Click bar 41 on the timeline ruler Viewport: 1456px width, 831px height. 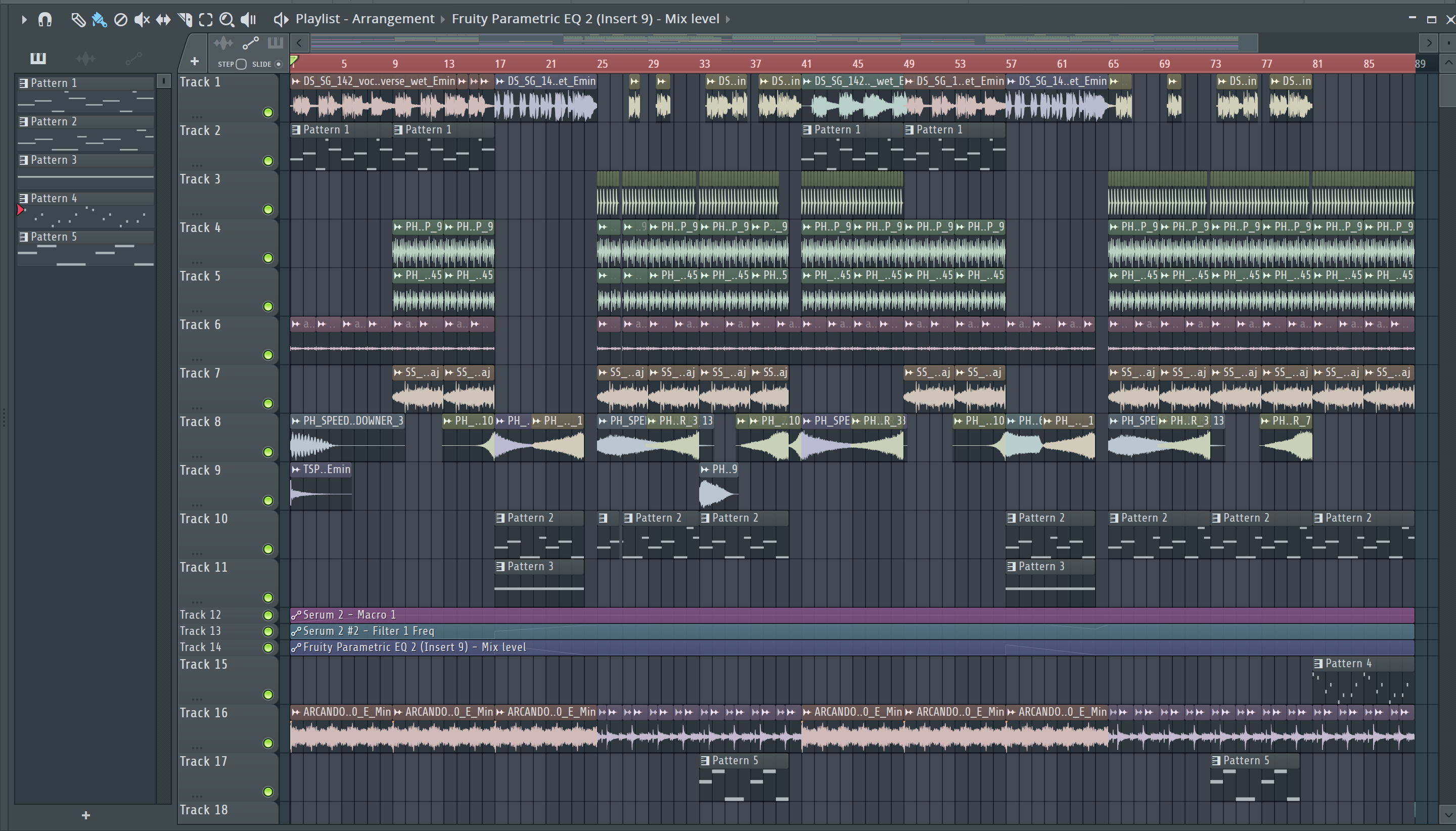click(x=806, y=64)
